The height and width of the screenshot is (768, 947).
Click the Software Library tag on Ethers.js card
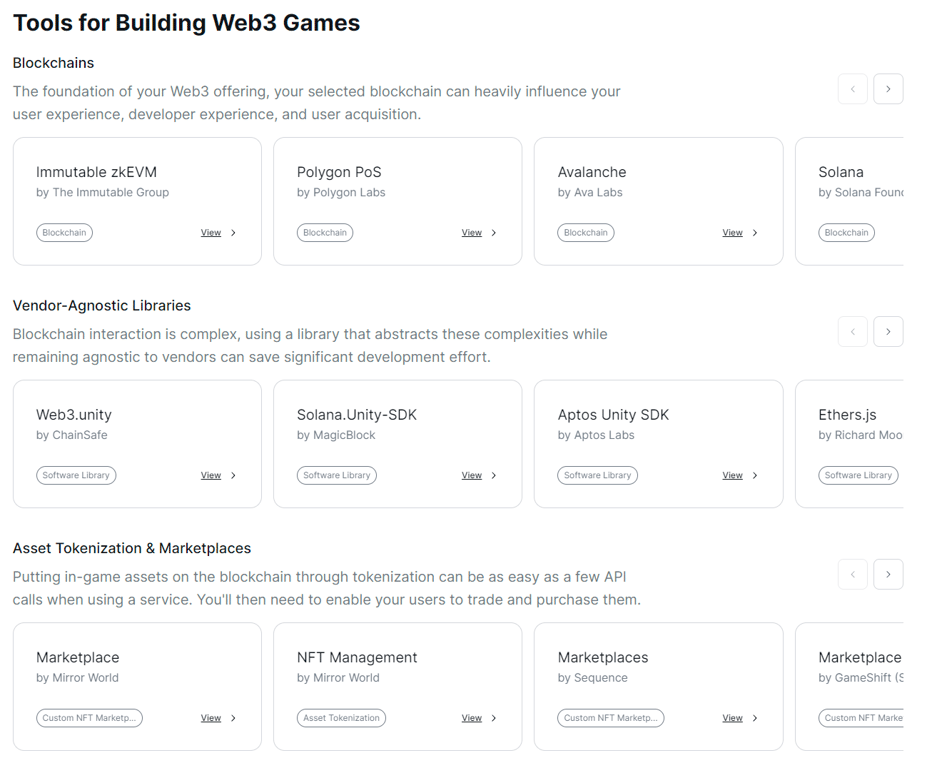click(858, 475)
